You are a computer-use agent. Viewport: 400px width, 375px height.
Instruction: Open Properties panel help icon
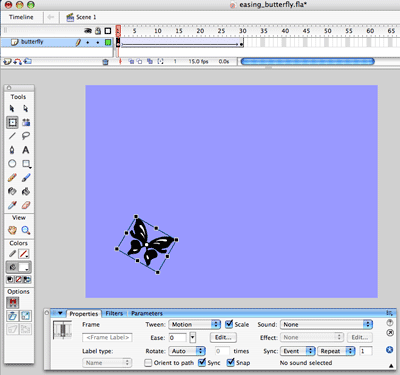click(390, 322)
